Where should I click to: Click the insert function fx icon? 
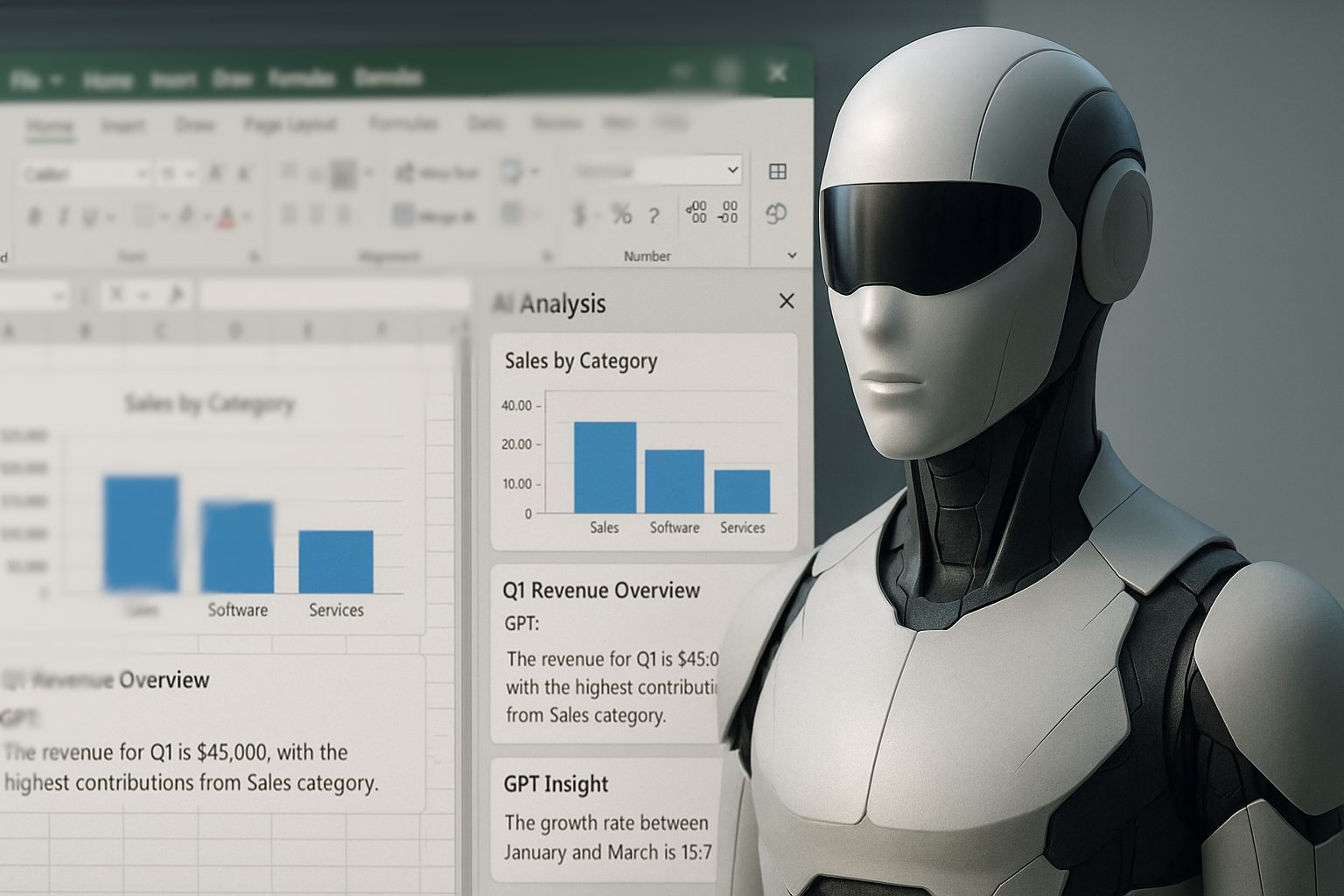pyautogui.click(x=176, y=296)
